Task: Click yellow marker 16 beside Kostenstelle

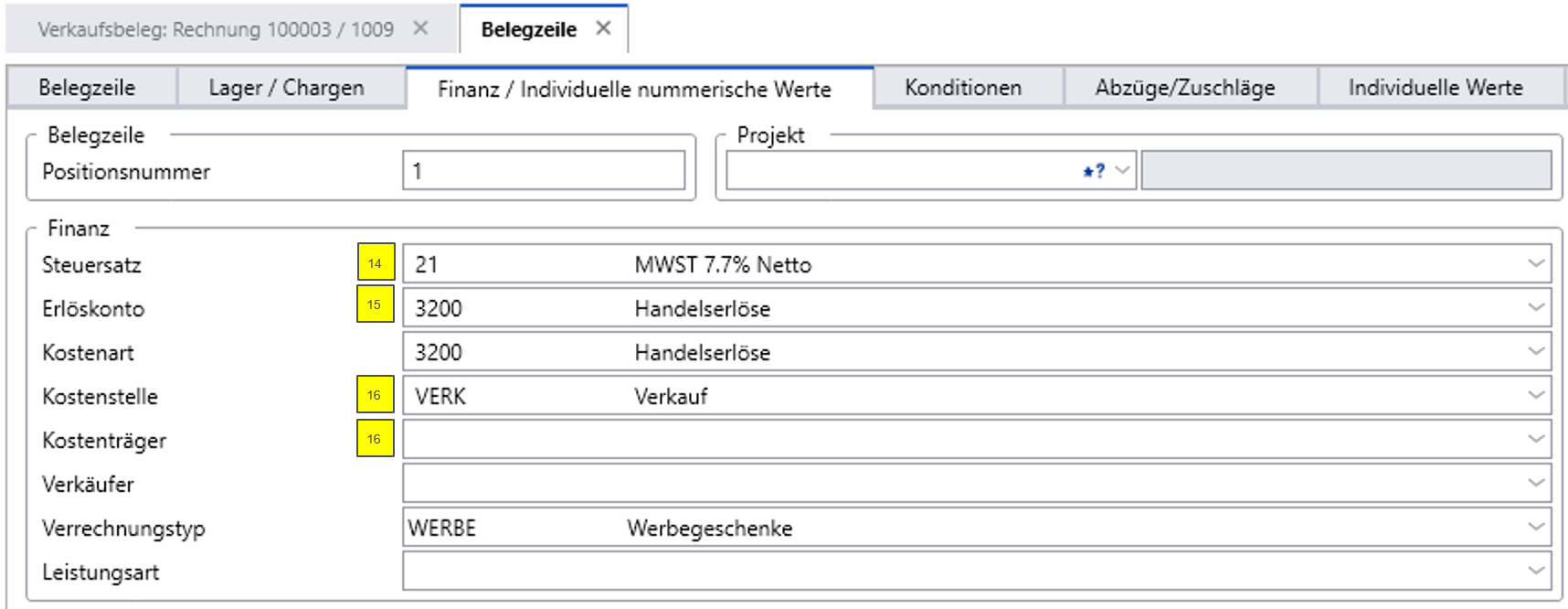Action: pos(375,395)
